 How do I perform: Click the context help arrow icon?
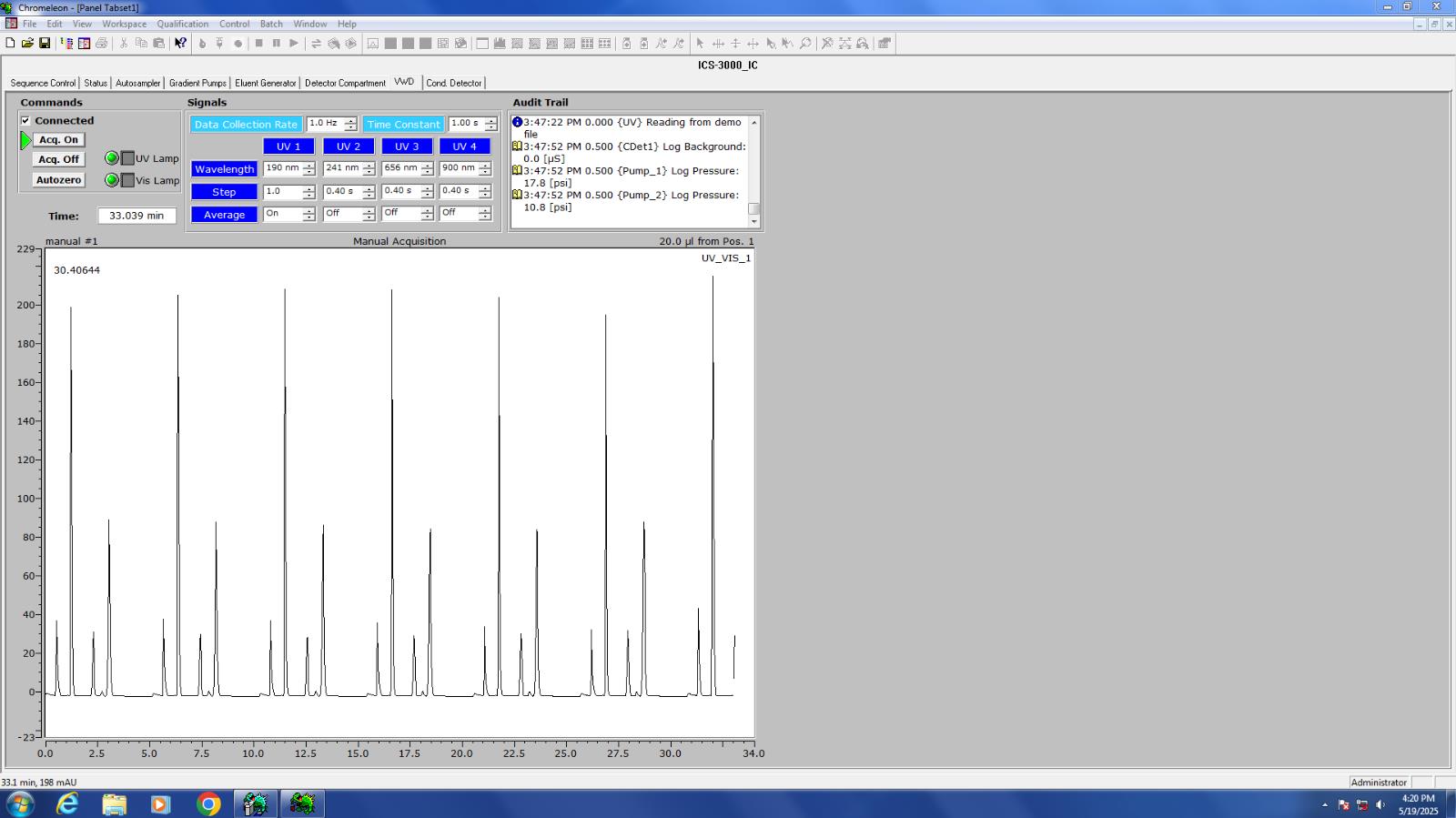(180, 43)
